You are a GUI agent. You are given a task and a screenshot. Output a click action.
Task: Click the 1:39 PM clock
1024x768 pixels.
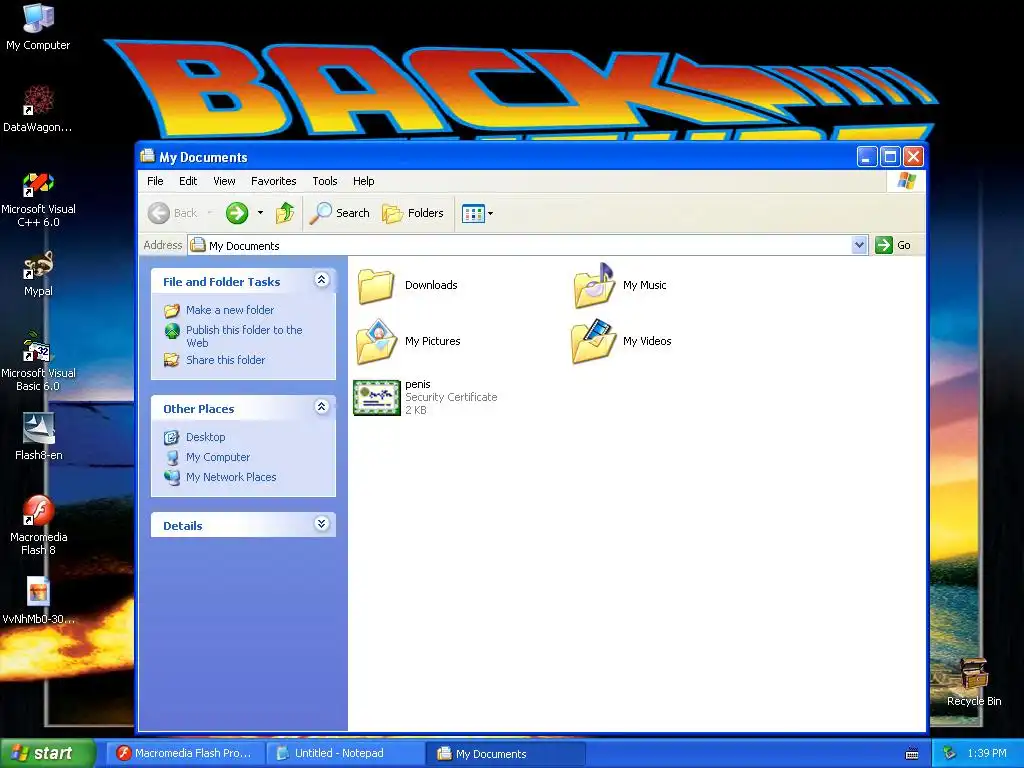[x=987, y=753]
